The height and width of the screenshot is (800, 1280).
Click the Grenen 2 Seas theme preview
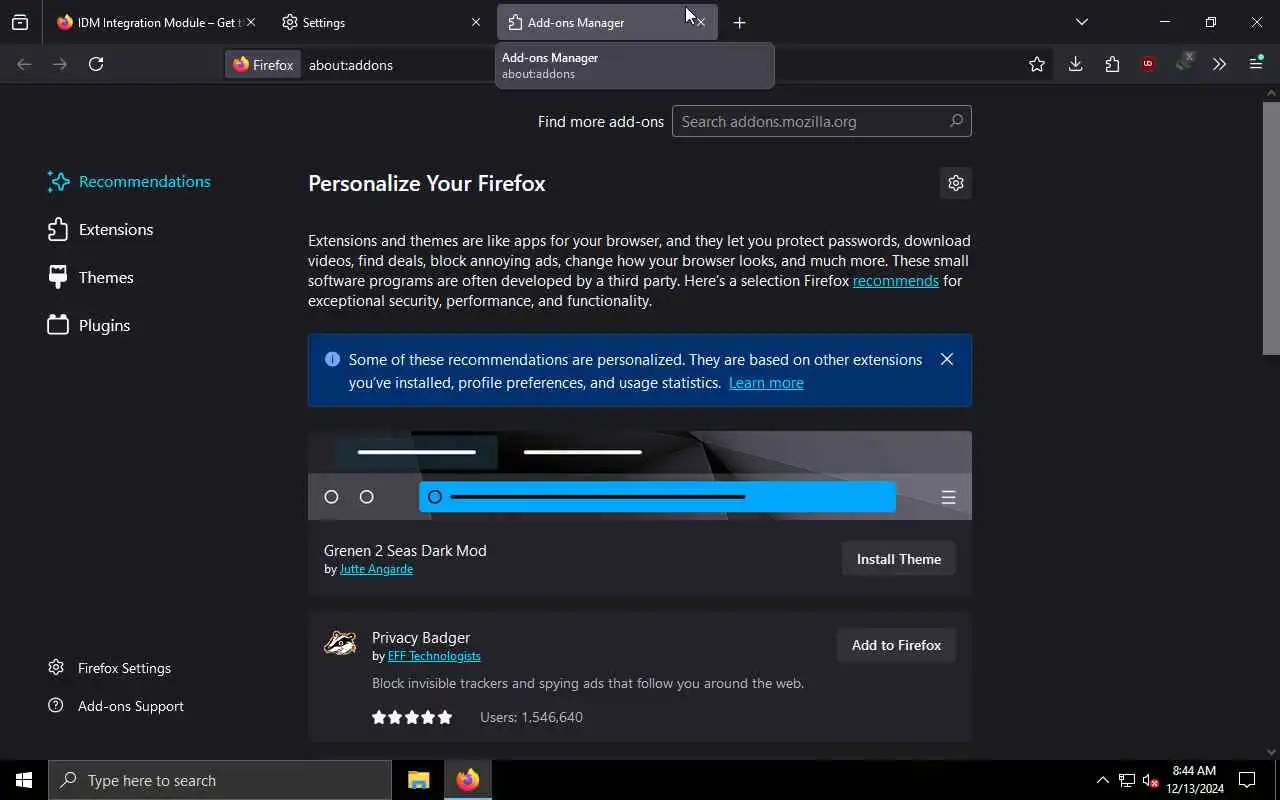coord(640,475)
